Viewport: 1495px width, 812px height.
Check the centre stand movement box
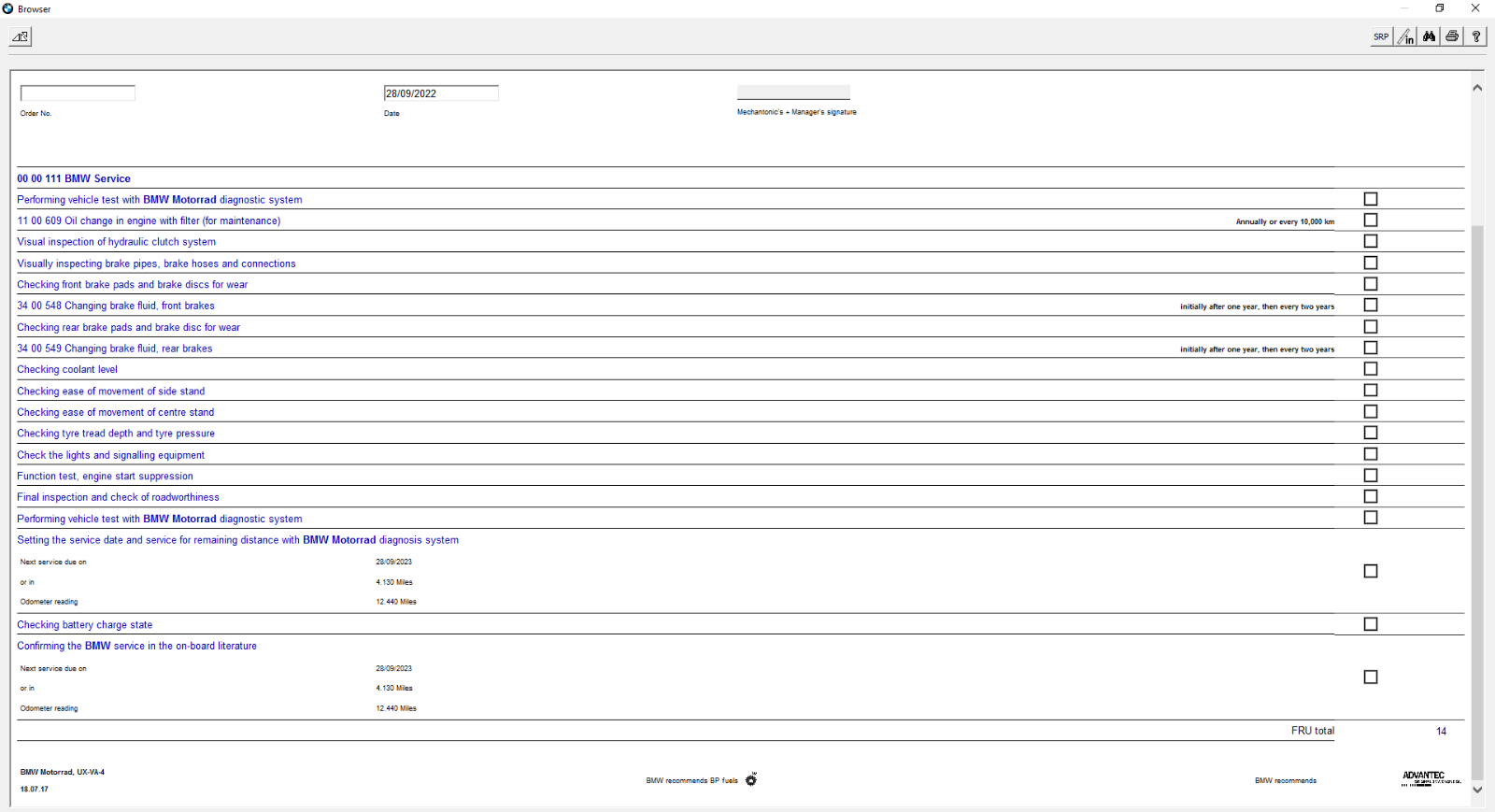(1371, 411)
